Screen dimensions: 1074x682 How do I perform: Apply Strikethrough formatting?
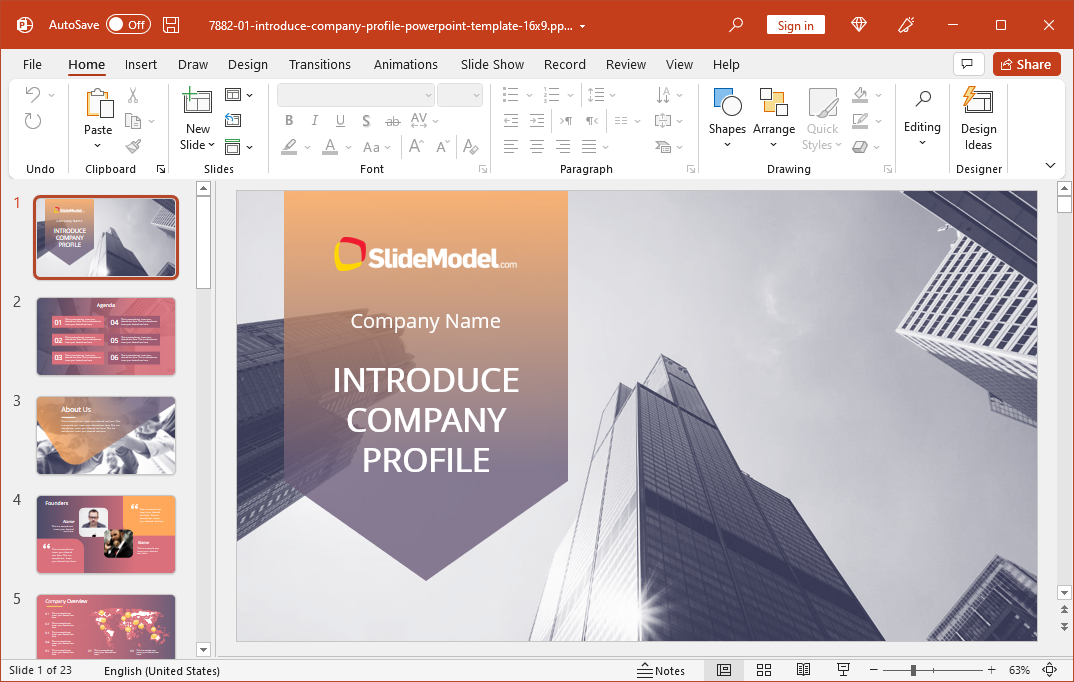pyautogui.click(x=366, y=120)
